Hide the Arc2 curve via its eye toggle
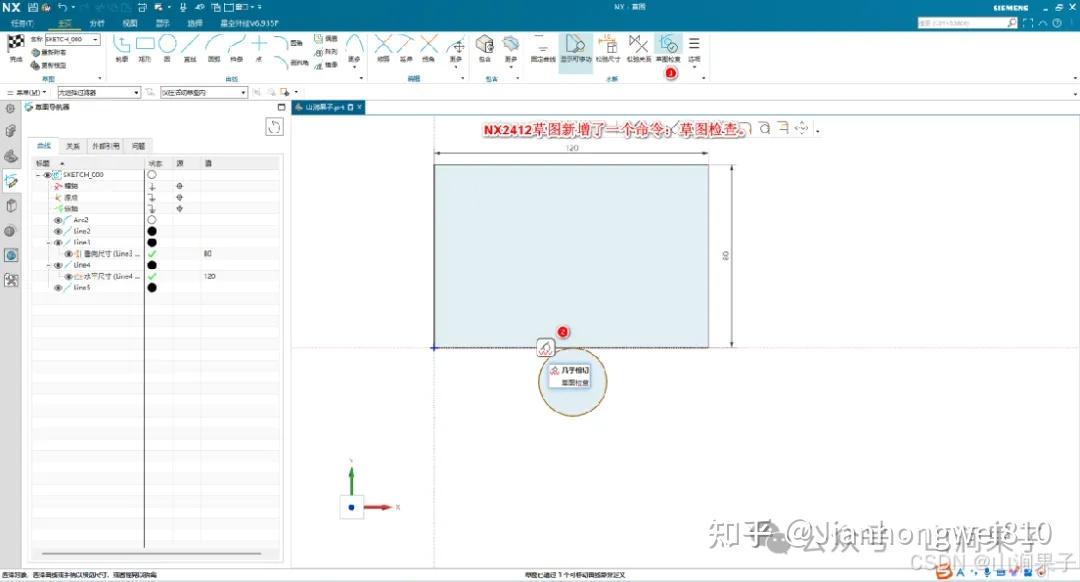The image size is (1080, 582). (57, 220)
